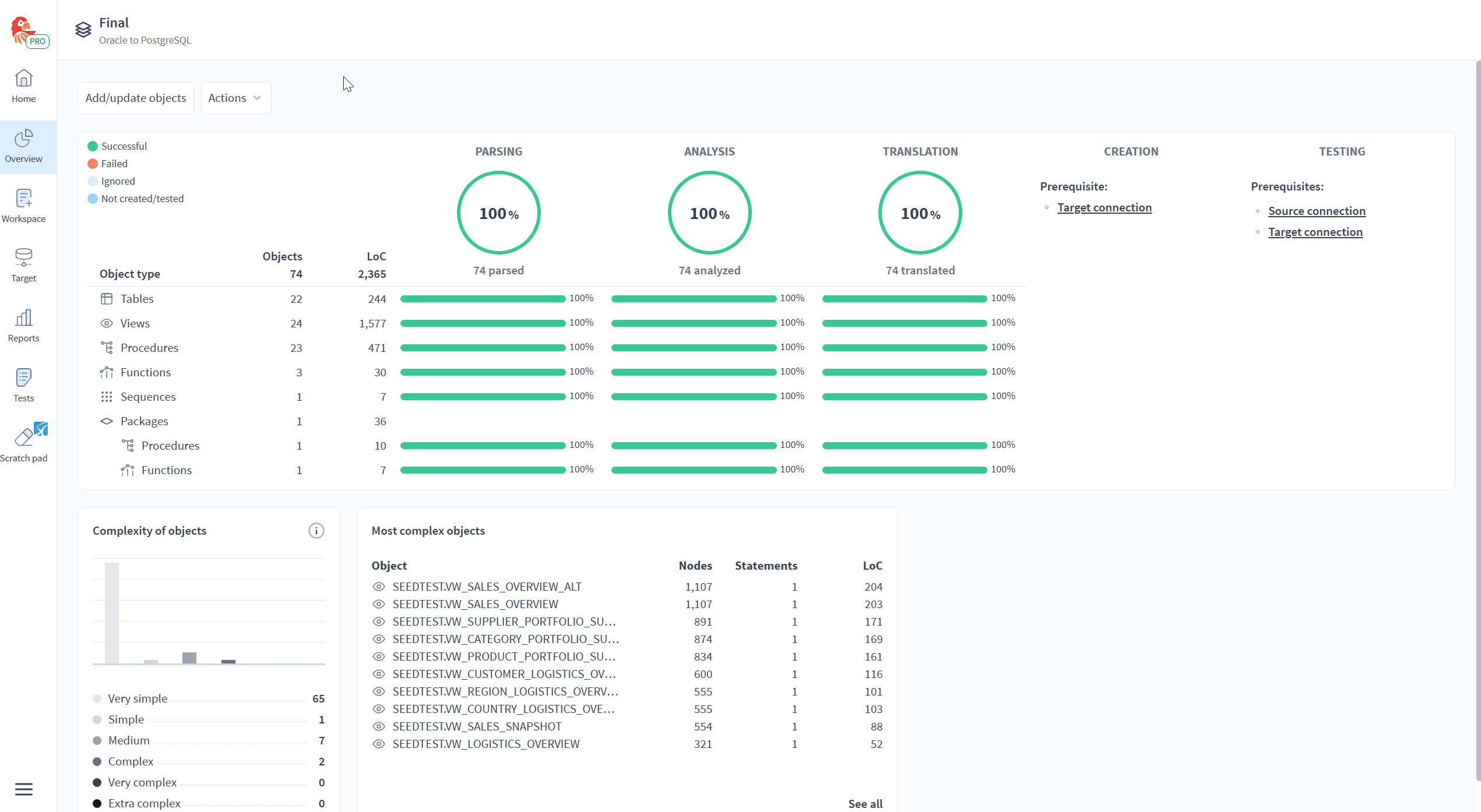The height and width of the screenshot is (812, 1481).
Task: Click the 74 translated label
Action: (x=920, y=270)
